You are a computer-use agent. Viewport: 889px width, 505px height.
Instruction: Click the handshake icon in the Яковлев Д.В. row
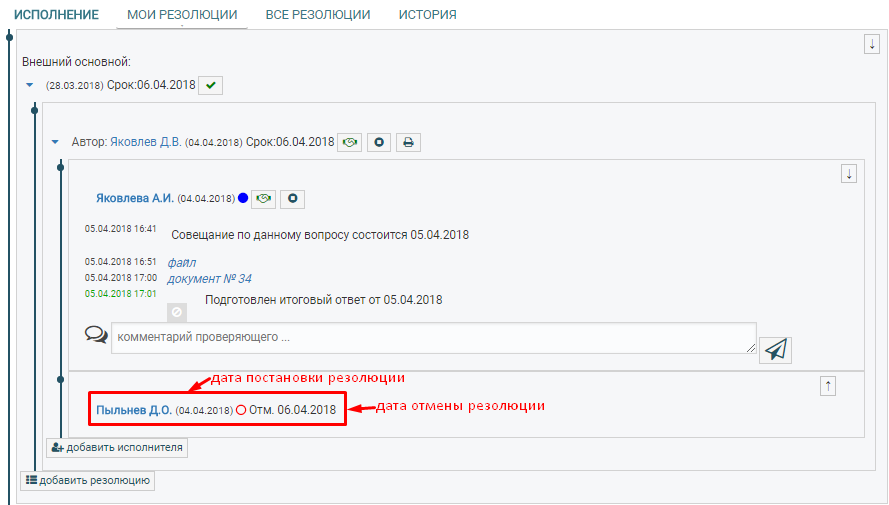[349, 142]
